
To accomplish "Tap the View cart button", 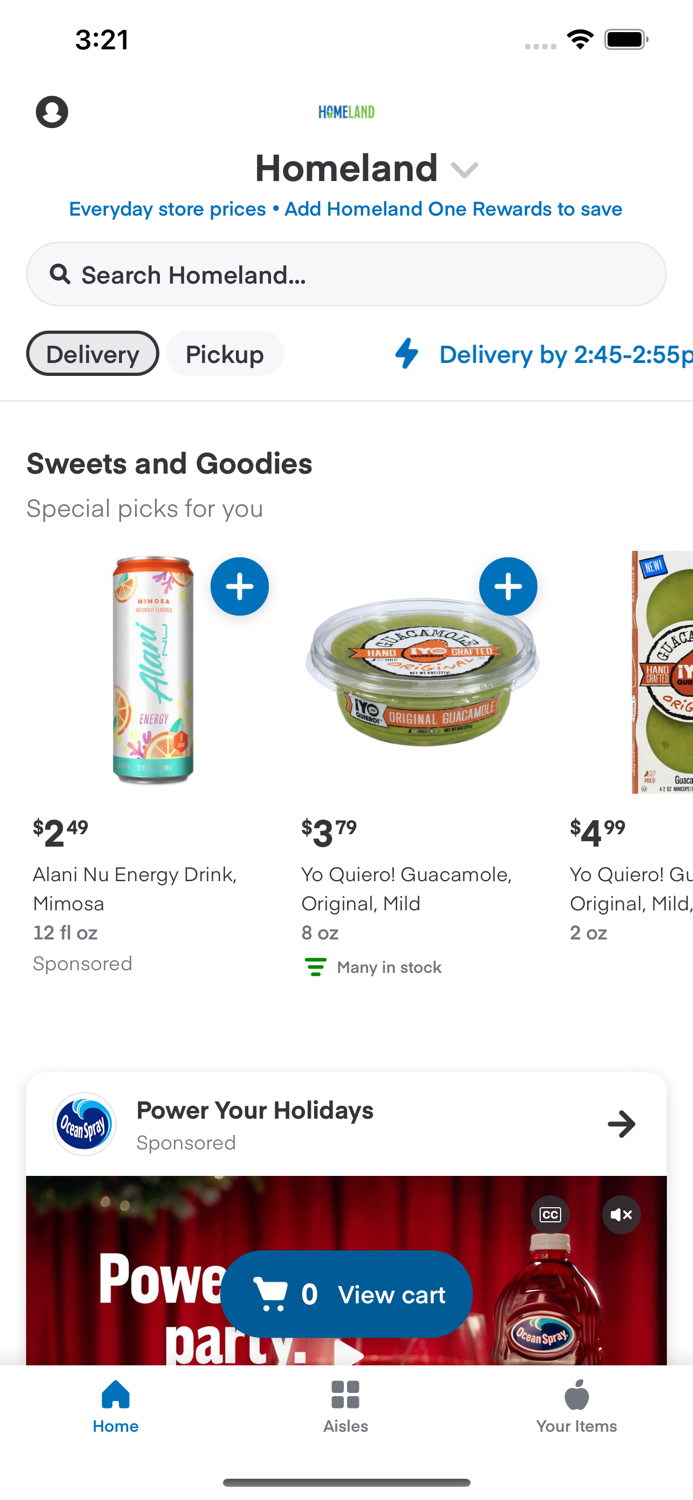I will (x=390, y=1293).
